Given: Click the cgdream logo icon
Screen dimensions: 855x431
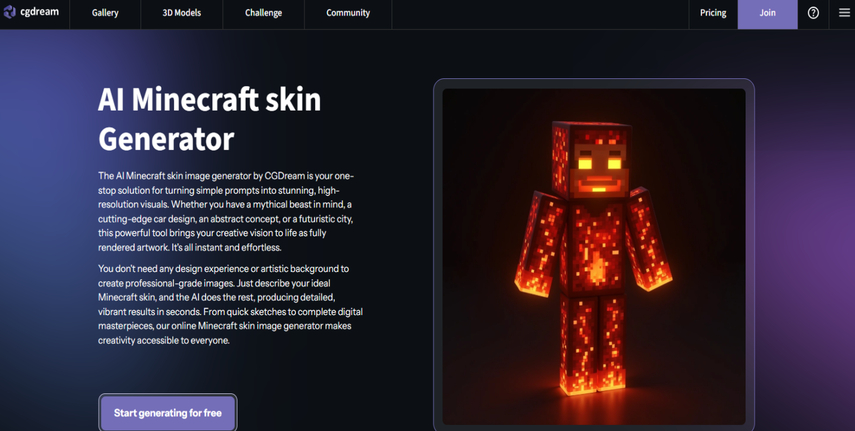Looking at the screenshot, I should click(10, 13).
